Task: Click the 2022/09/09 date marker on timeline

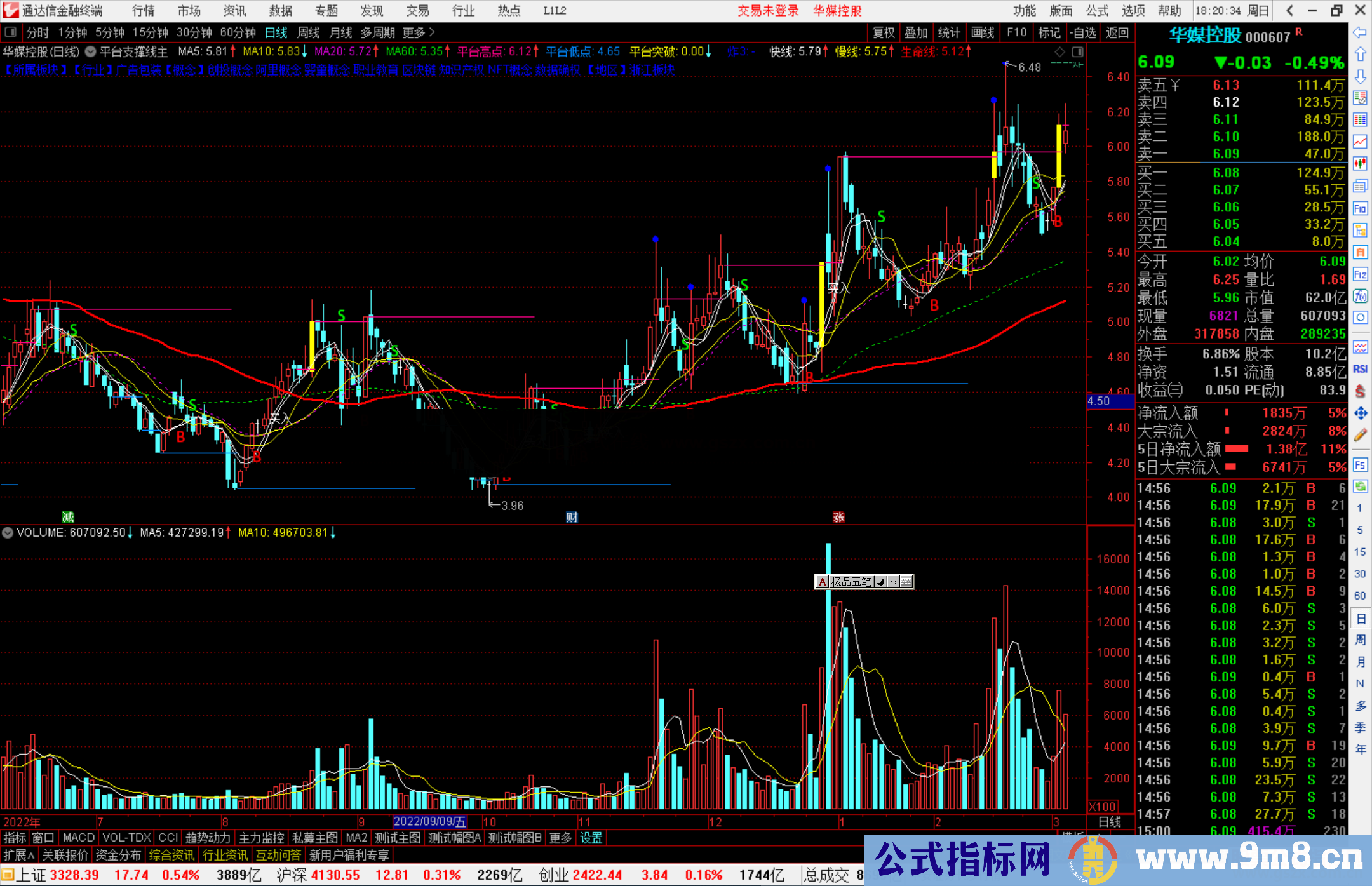Action: tap(430, 822)
